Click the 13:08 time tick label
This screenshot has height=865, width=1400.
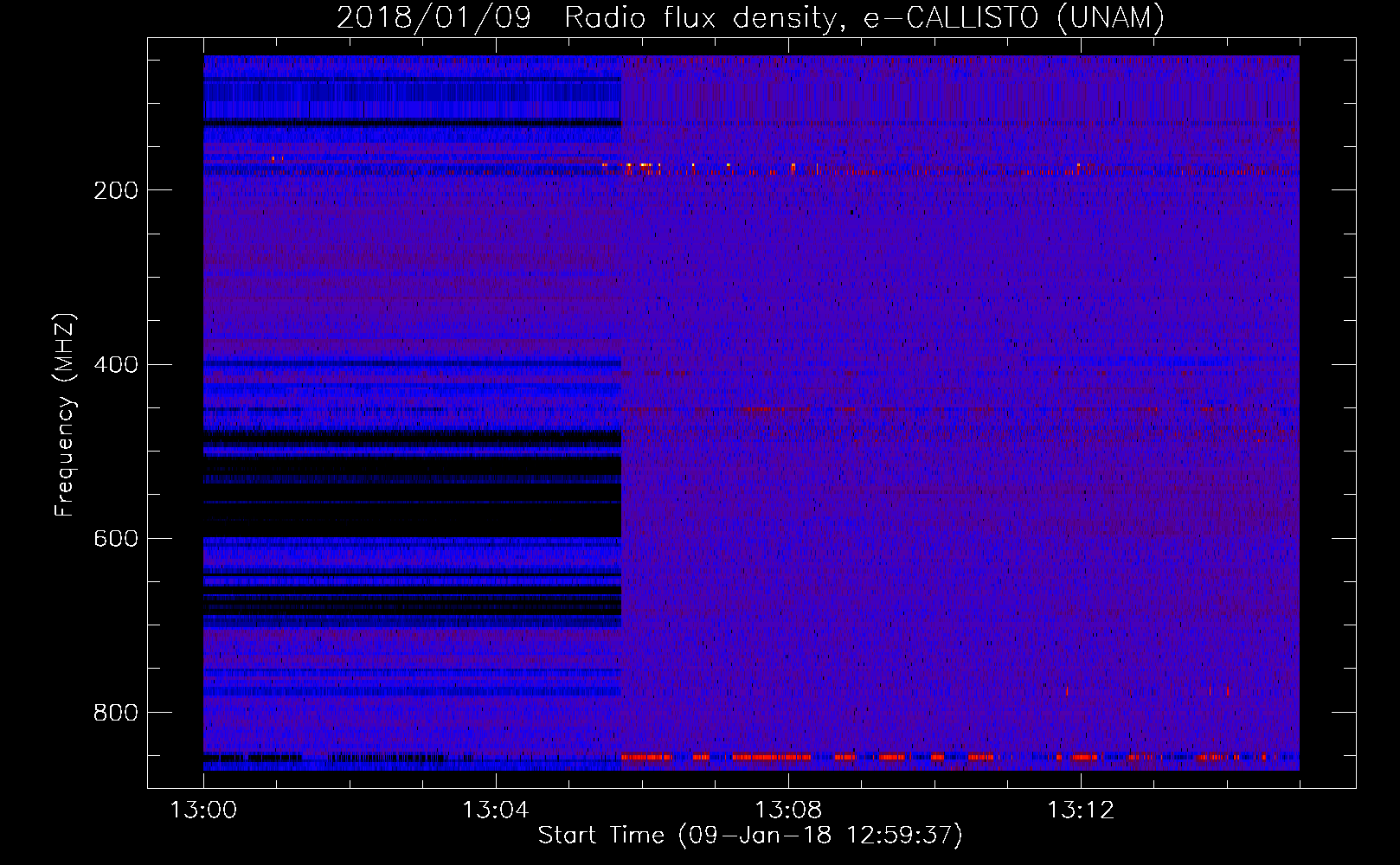pos(788,811)
